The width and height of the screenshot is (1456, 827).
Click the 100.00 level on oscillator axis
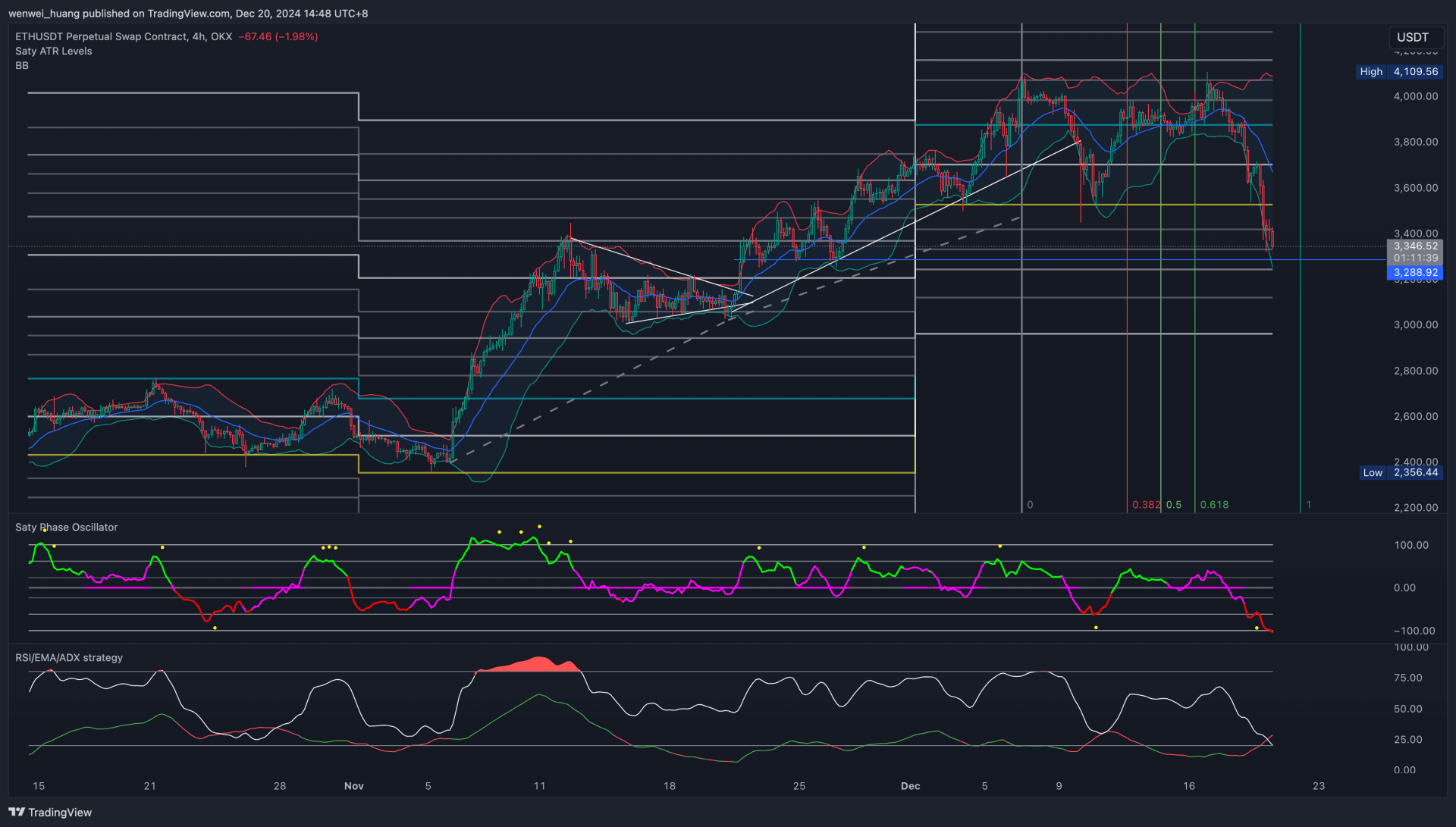click(x=1410, y=545)
